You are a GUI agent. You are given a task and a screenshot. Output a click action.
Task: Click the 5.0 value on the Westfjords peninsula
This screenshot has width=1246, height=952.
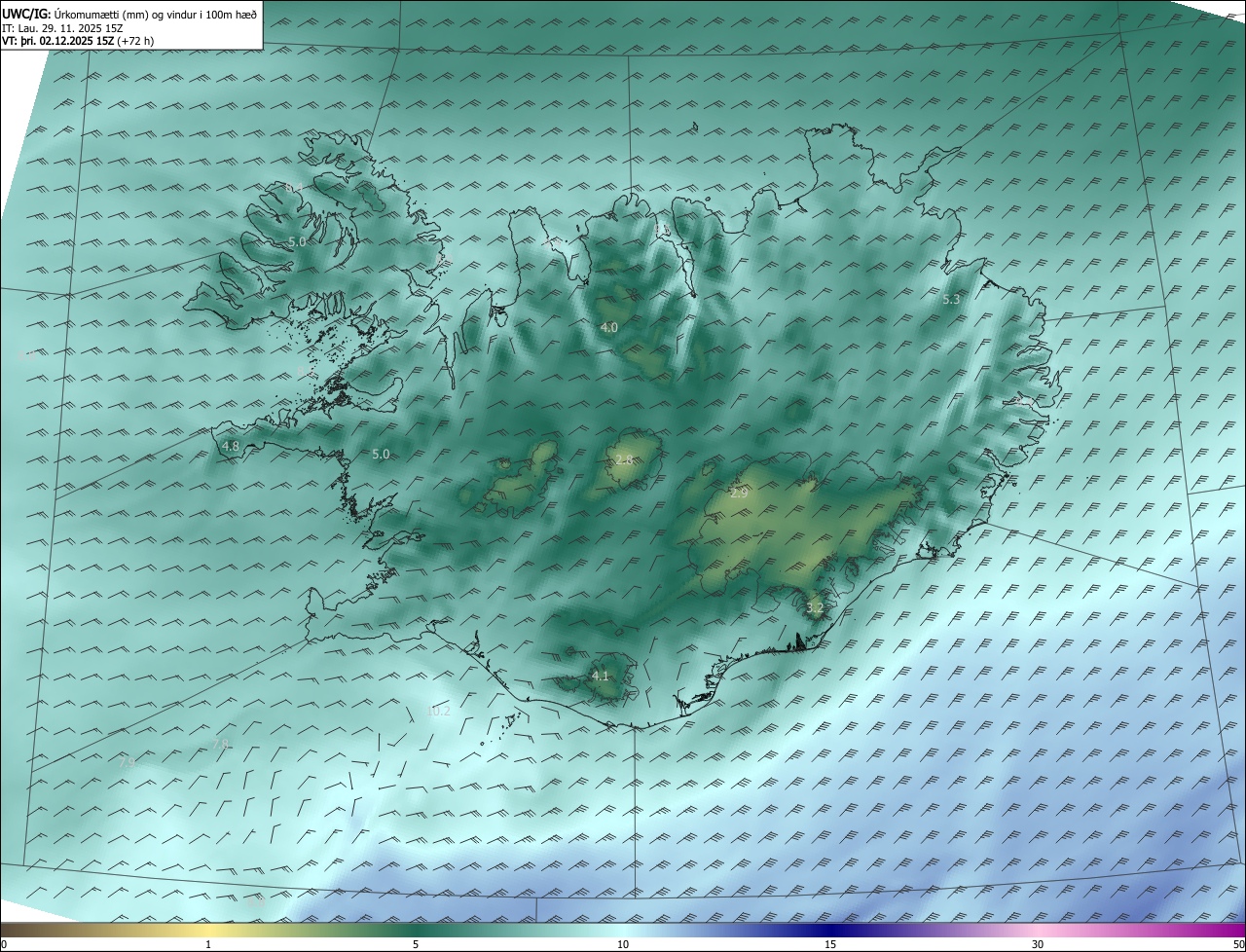(x=297, y=241)
